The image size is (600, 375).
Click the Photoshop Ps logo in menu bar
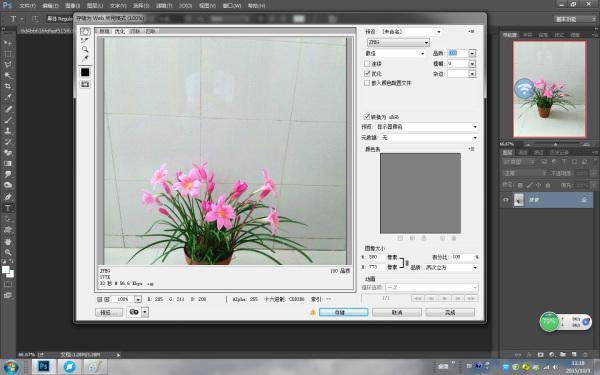point(7,5)
